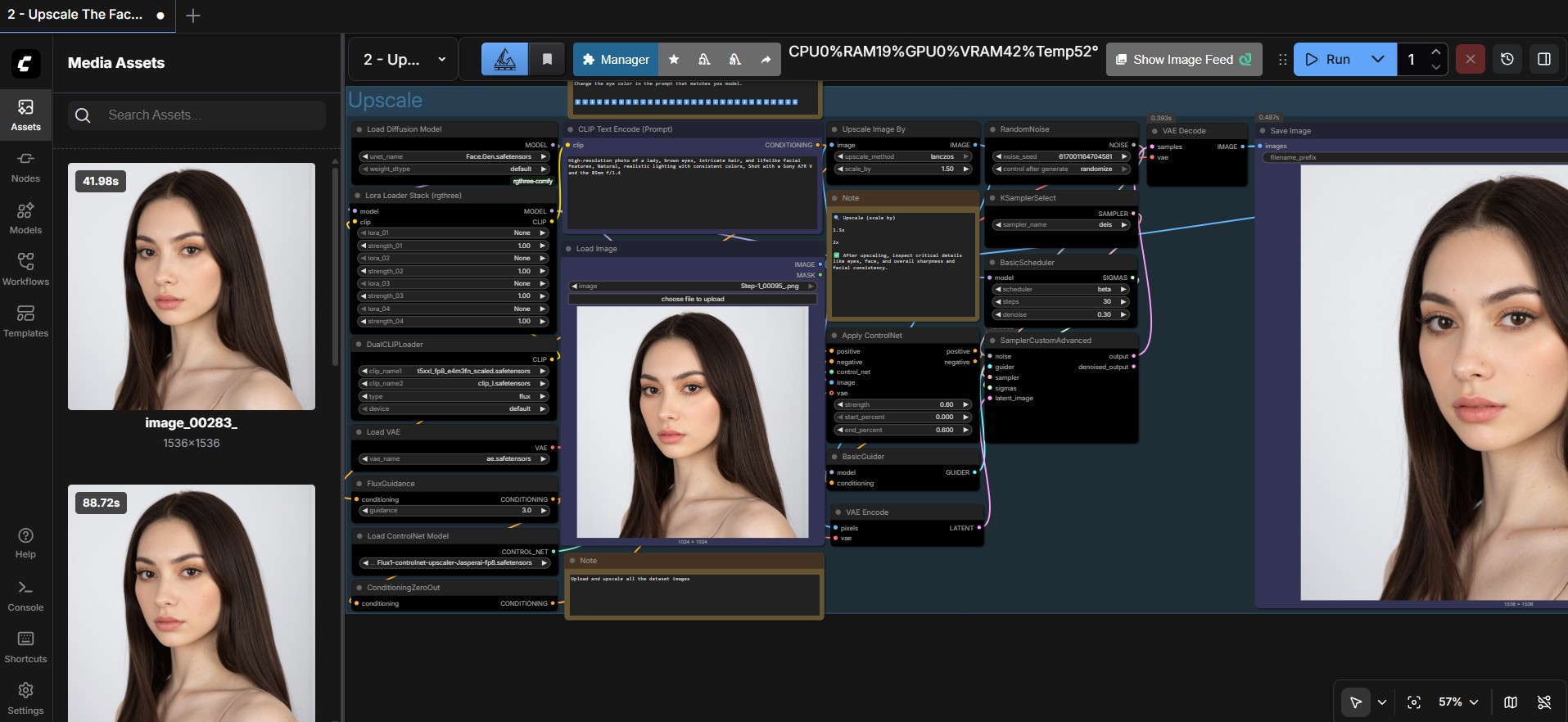Click the star icon next to Manager
This screenshot has height=722, width=1568.
pos(674,60)
